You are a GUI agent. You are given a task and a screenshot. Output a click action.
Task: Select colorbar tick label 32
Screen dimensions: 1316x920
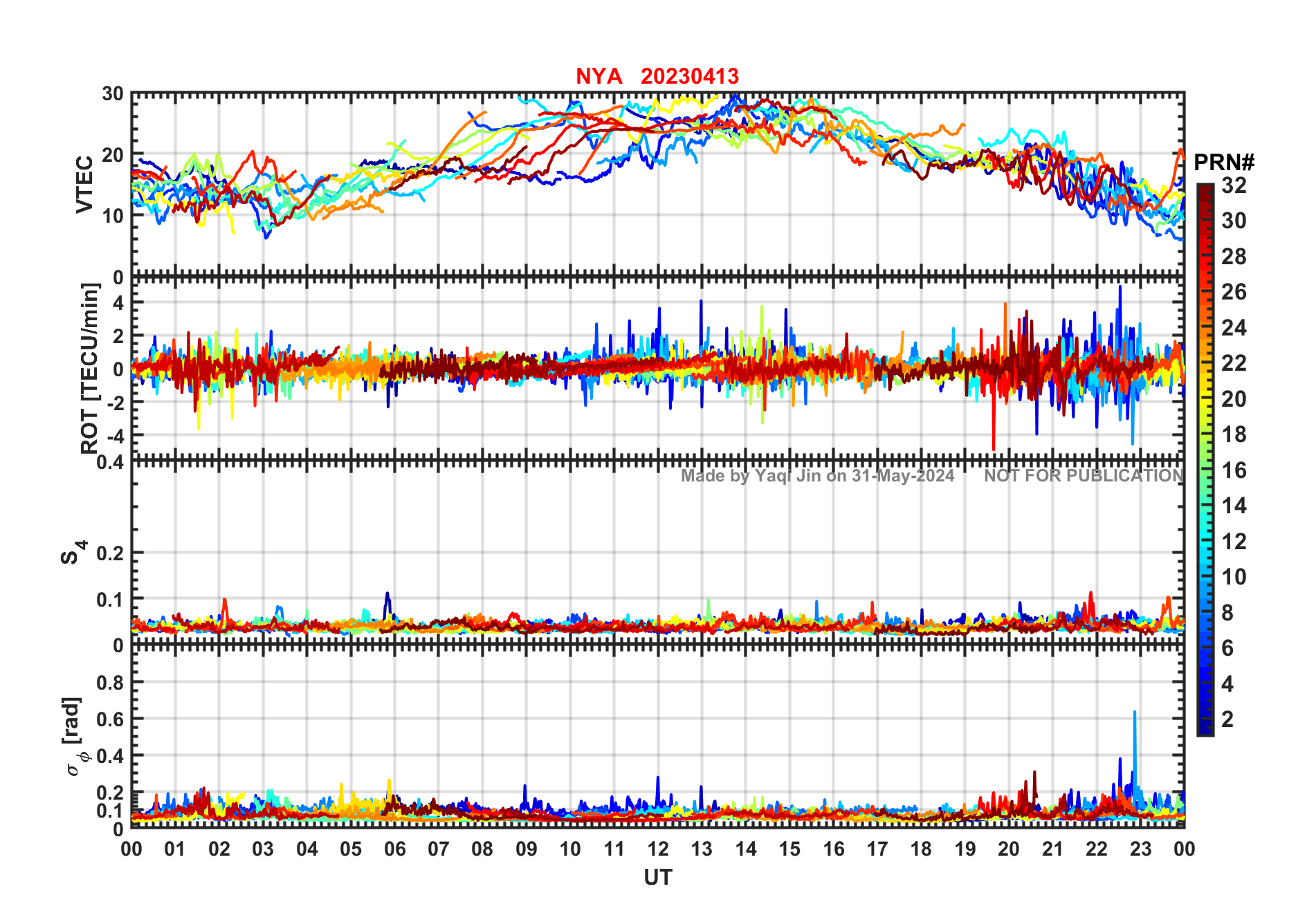pos(1234,185)
